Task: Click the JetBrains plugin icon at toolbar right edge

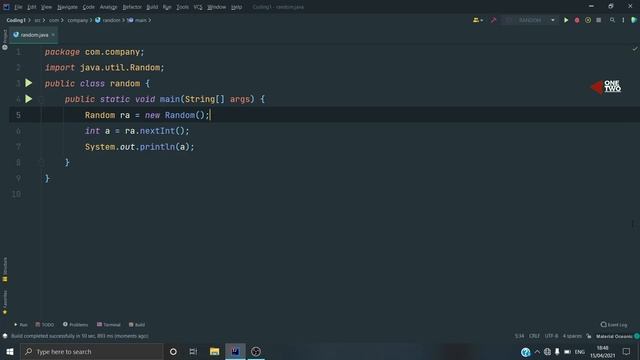Action: click(634, 20)
